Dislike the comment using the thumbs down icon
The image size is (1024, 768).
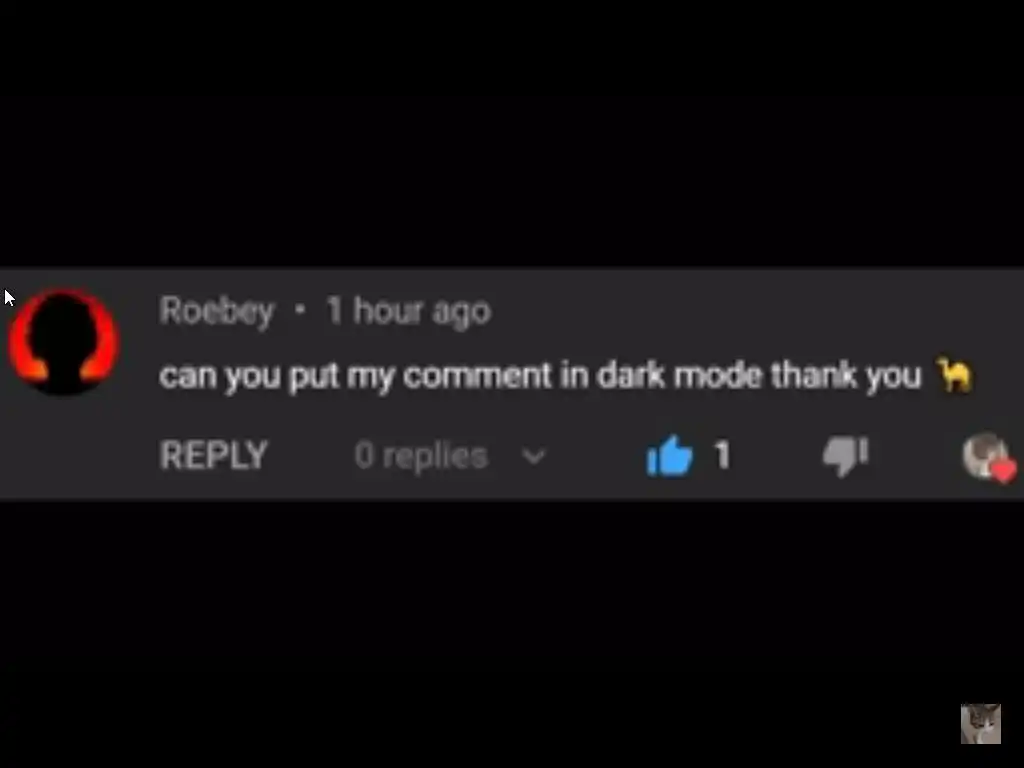pyautogui.click(x=846, y=455)
